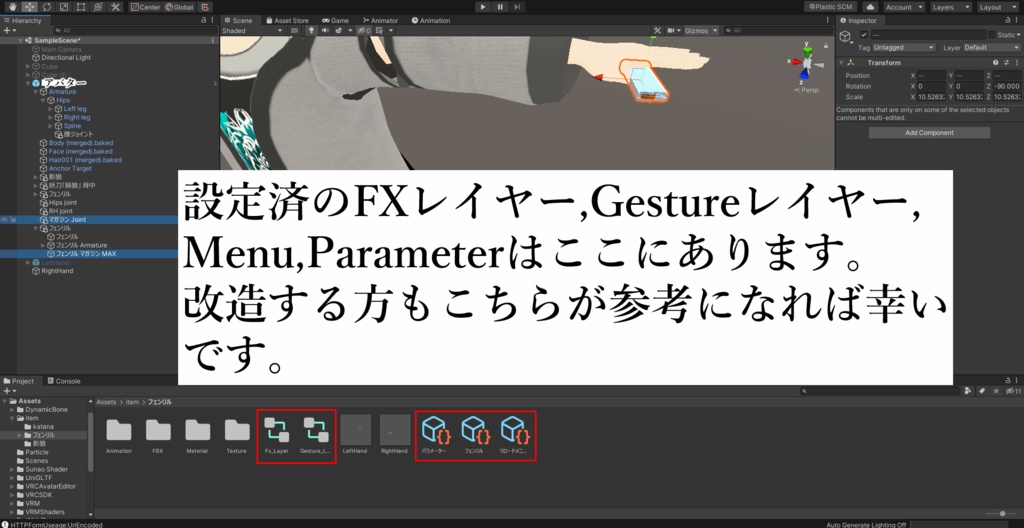
Task: Click the scene view search field
Action: tap(778, 30)
